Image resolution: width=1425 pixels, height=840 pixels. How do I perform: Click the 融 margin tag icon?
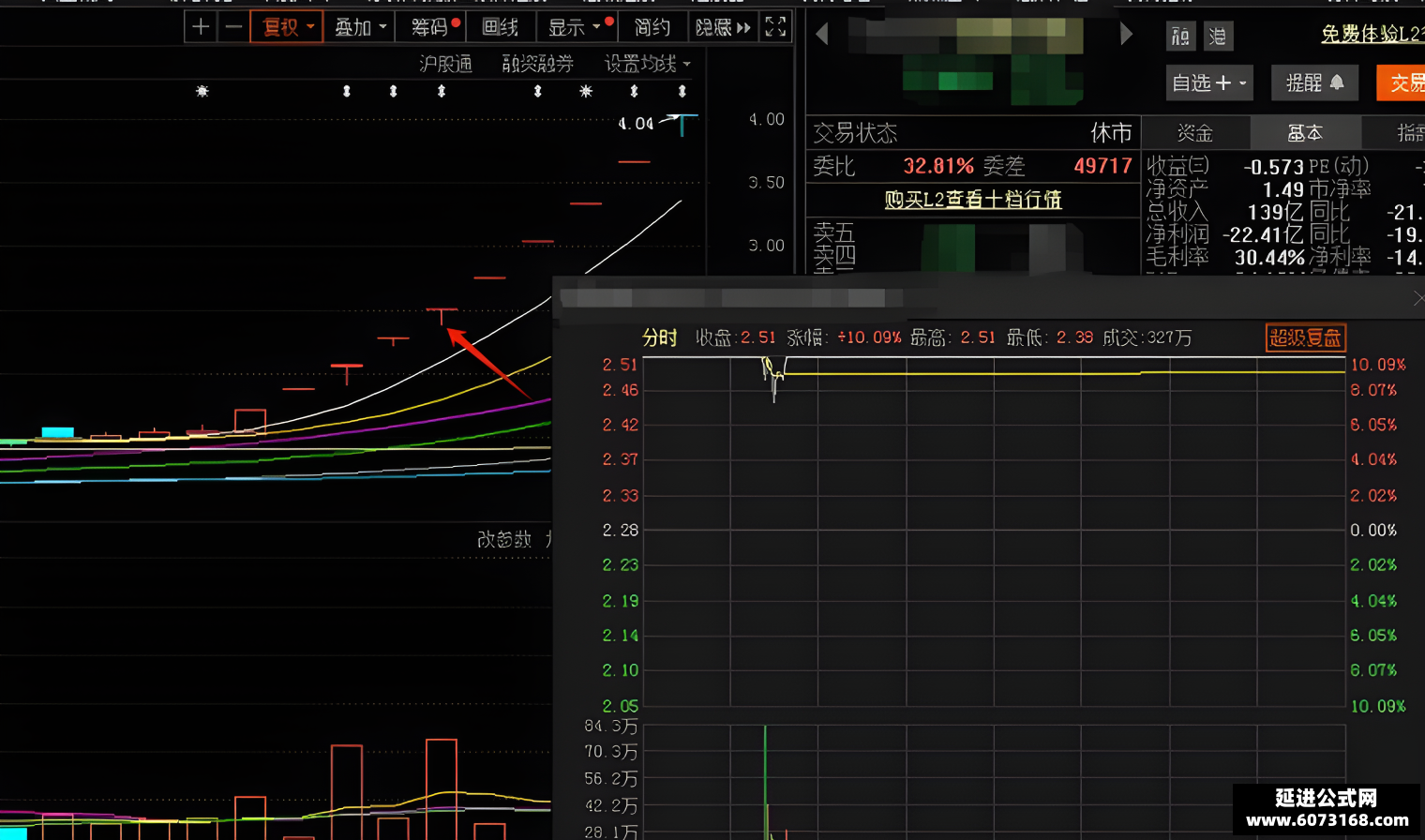click(x=1180, y=37)
